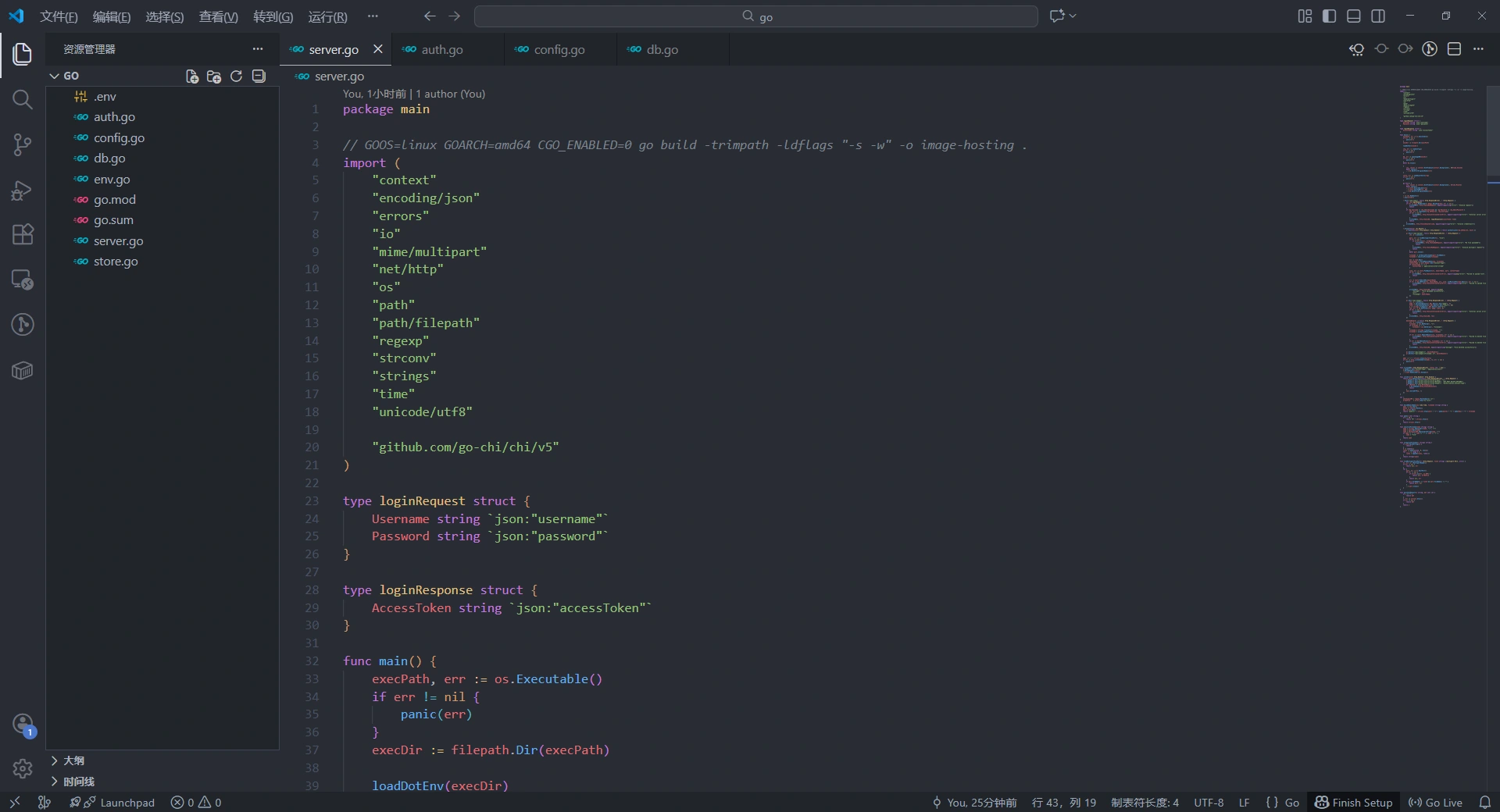Click the New File icon in explorer

click(x=191, y=77)
